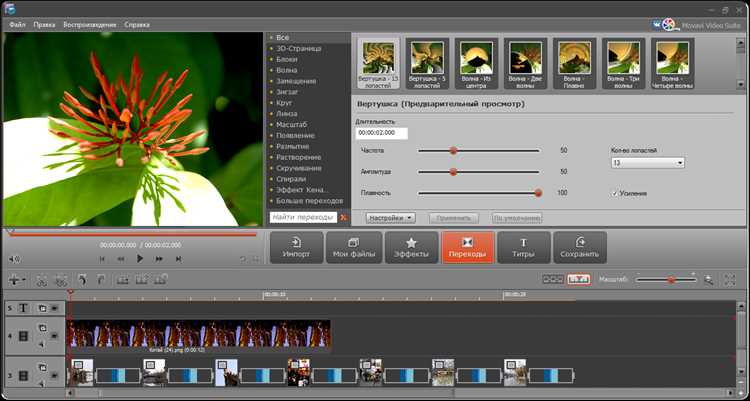Viewport: 750px width, 401px height.
Task: Click the Найти переходы search field
Action: (303, 218)
